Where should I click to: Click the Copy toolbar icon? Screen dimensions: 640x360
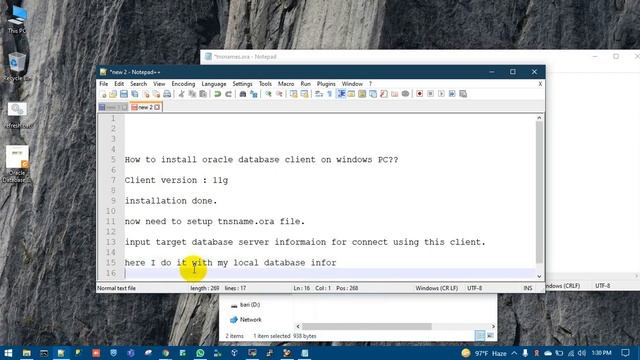click(192, 94)
